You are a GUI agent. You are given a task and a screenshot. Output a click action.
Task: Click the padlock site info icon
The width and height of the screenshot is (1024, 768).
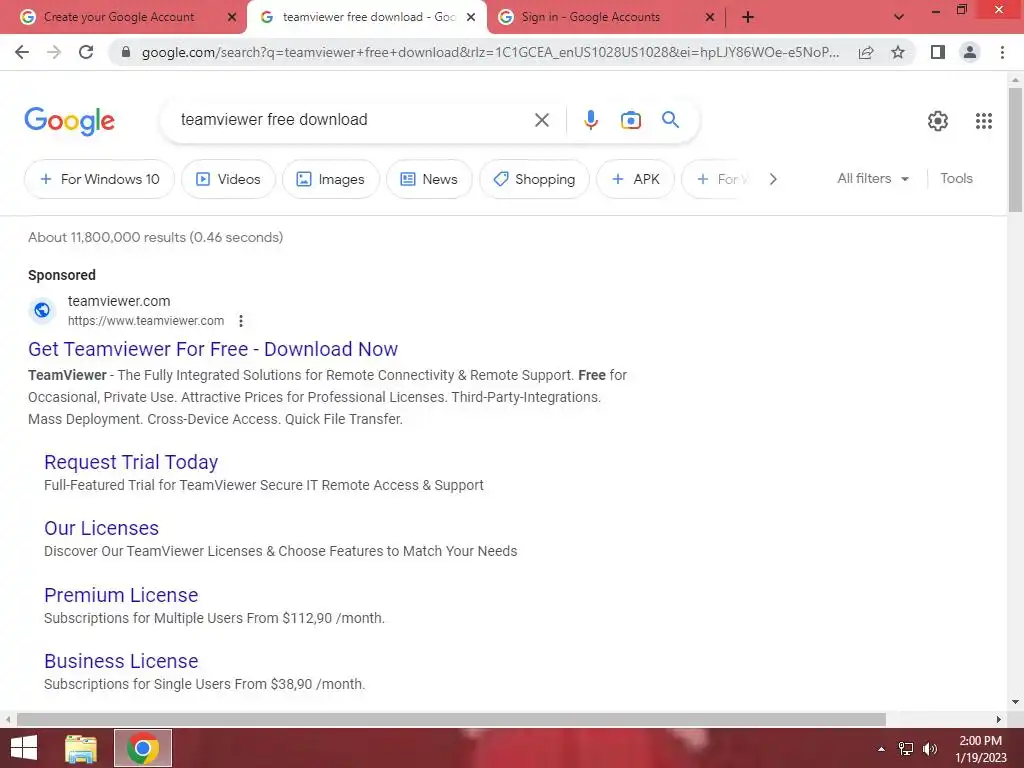[126, 52]
